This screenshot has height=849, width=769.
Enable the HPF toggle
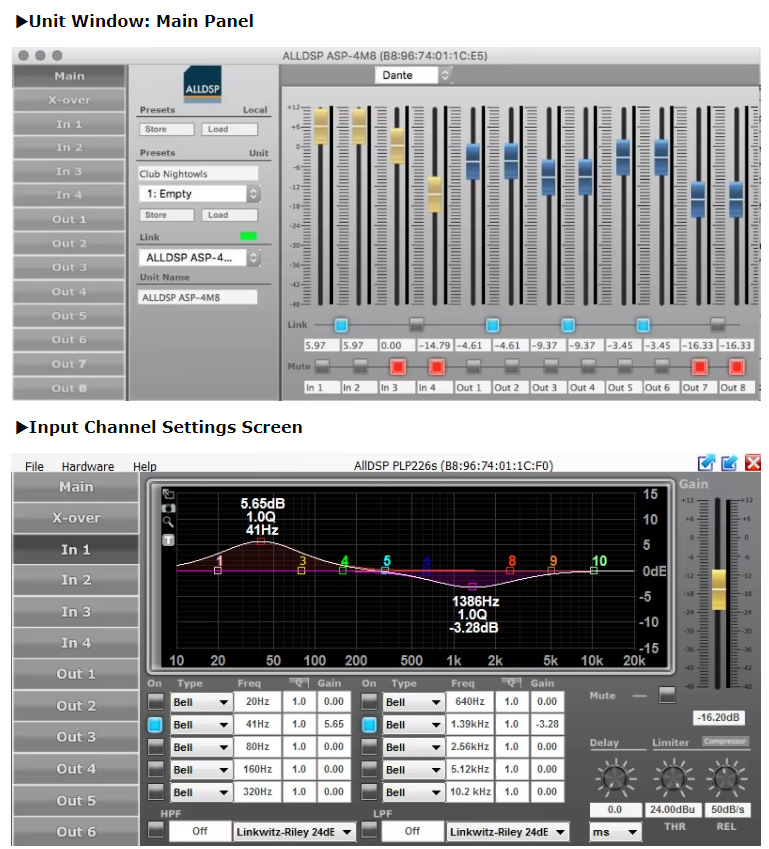pos(155,830)
